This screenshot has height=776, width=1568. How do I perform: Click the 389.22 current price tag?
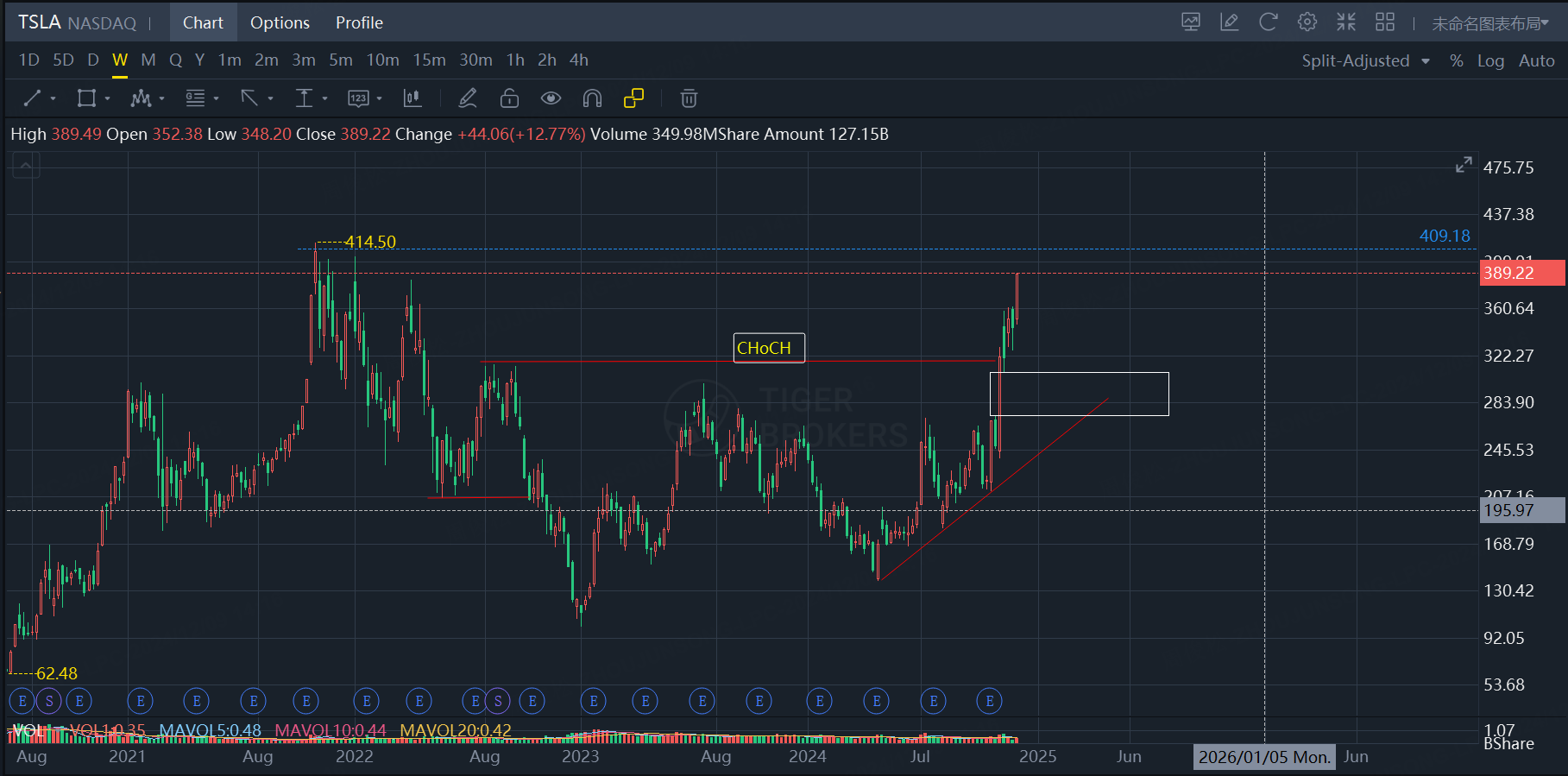point(1522,273)
